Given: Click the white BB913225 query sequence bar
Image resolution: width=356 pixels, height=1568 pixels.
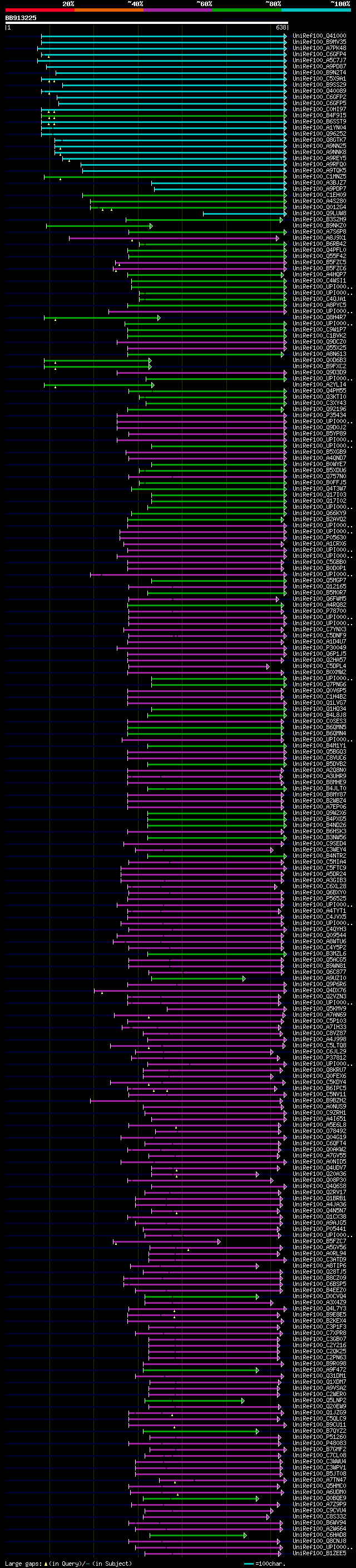Looking at the screenshot, I should (x=147, y=23).
